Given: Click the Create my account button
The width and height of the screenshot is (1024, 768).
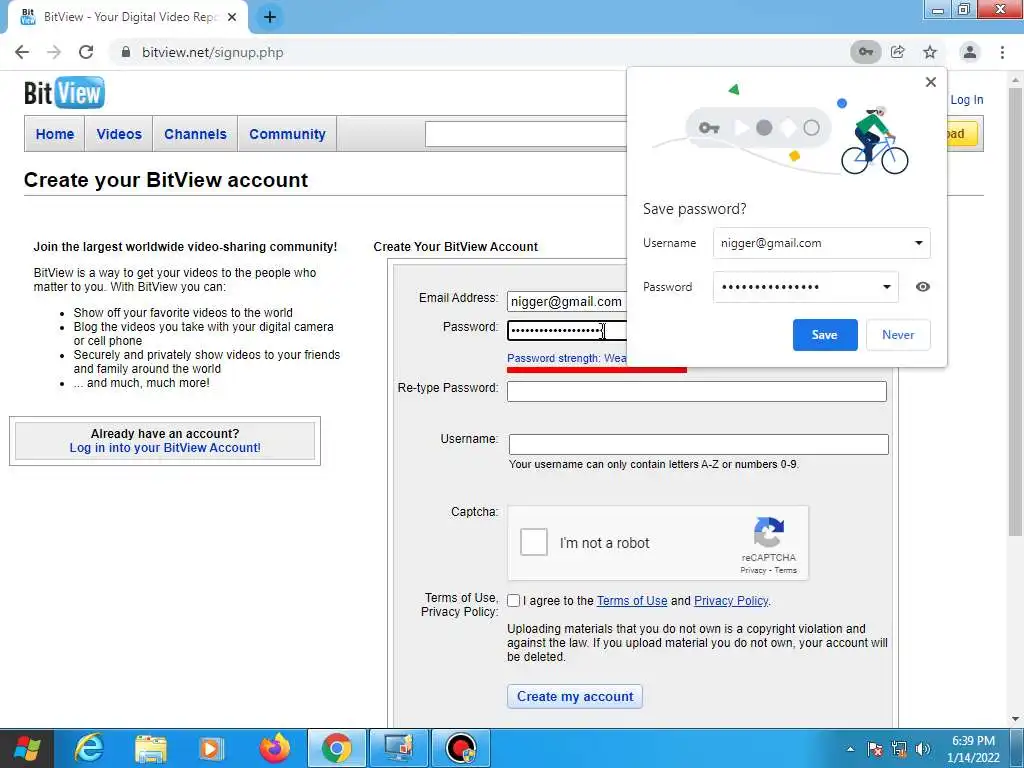Looking at the screenshot, I should [x=575, y=696].
